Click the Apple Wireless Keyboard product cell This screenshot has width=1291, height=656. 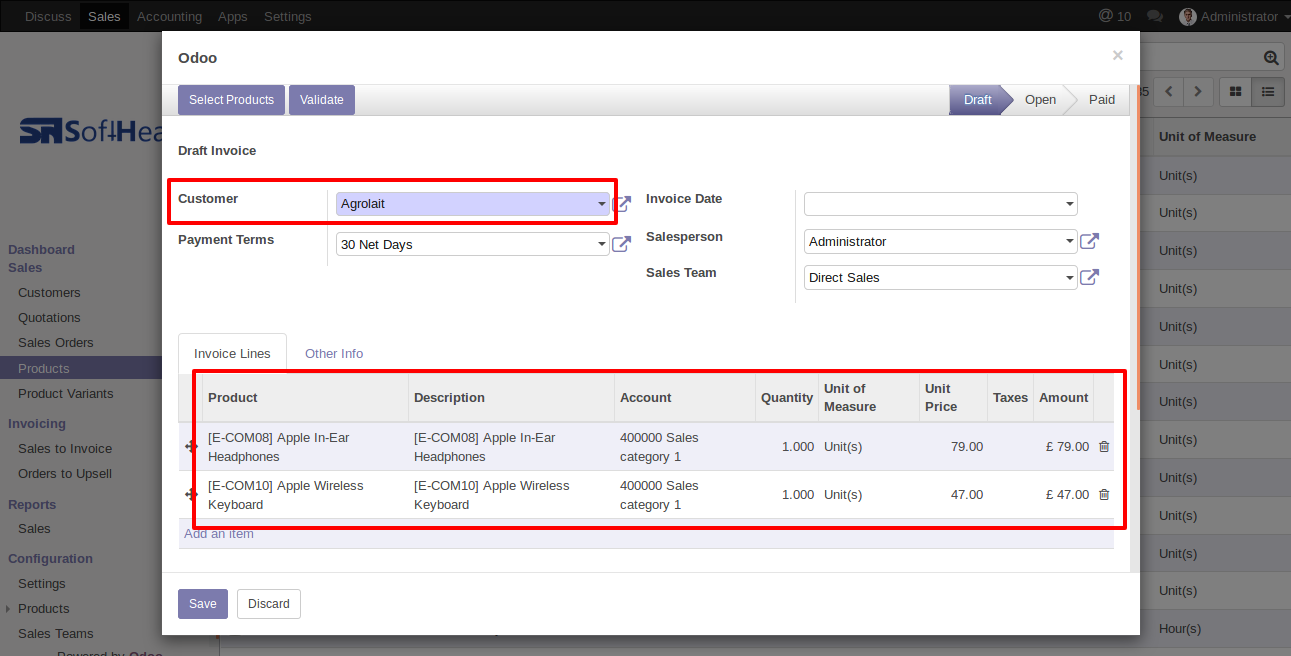pos(306,495)
